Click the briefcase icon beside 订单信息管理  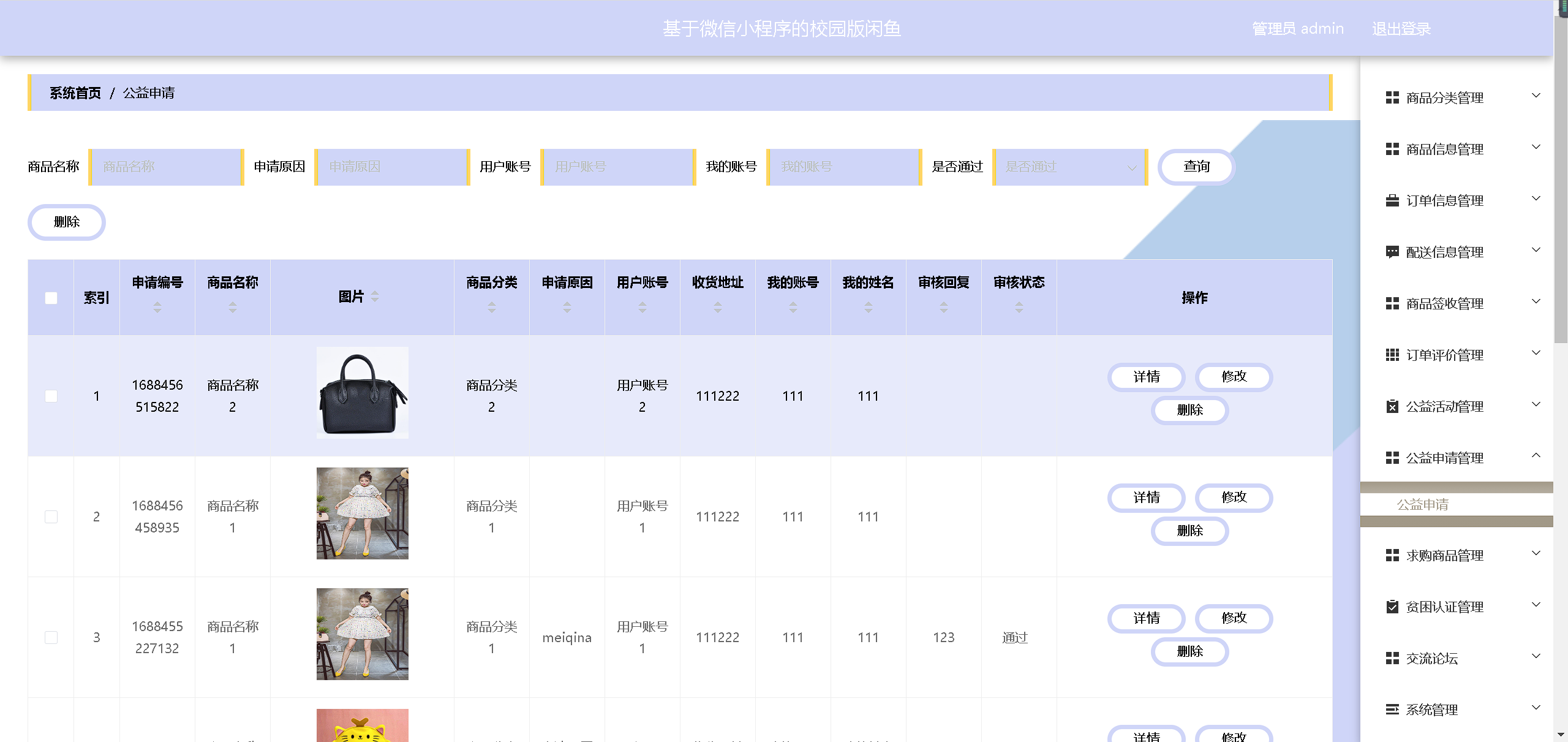tap(1392, 200)
